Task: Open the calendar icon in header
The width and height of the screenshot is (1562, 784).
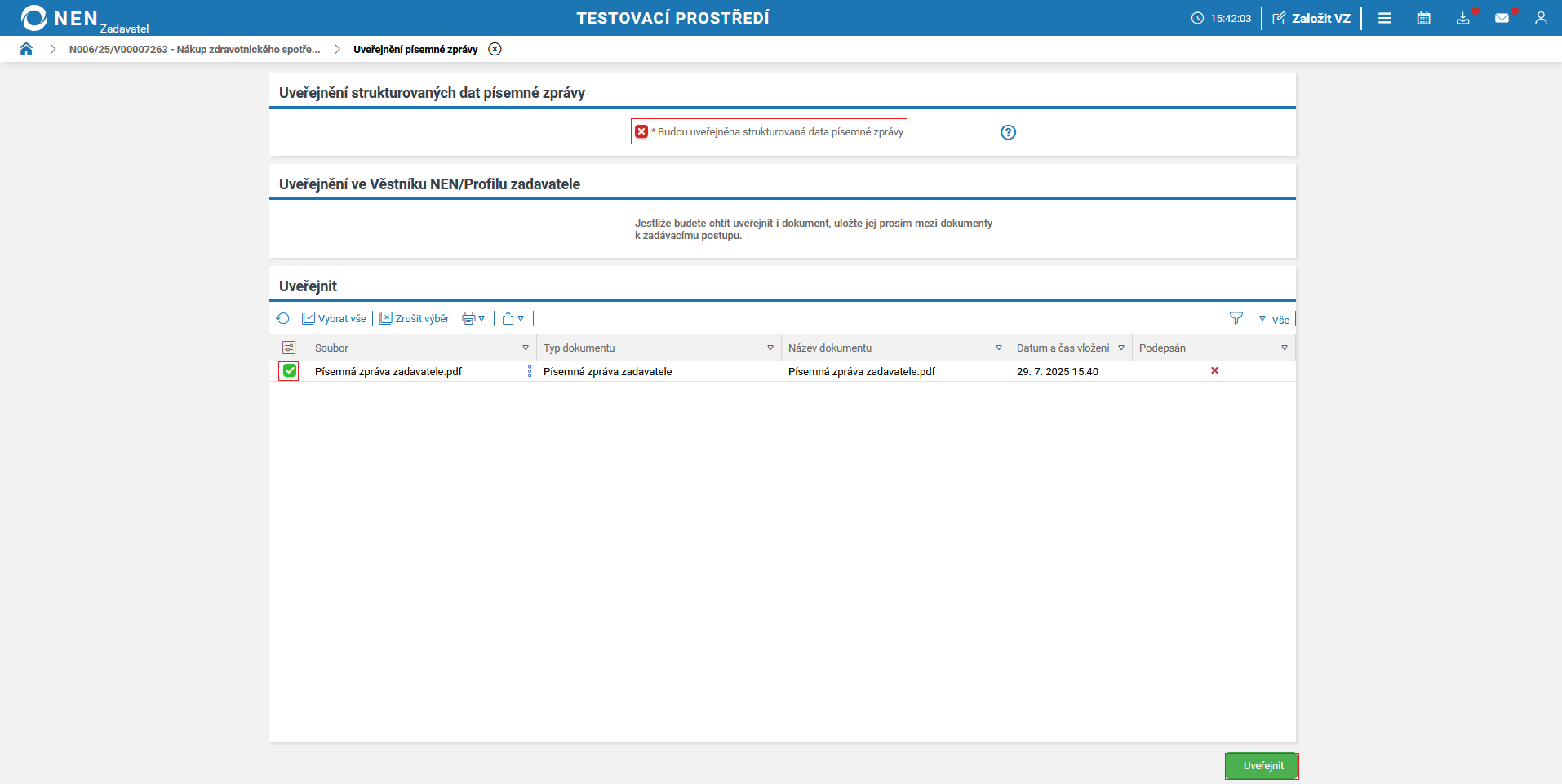Action: (x=1425, y=18)
